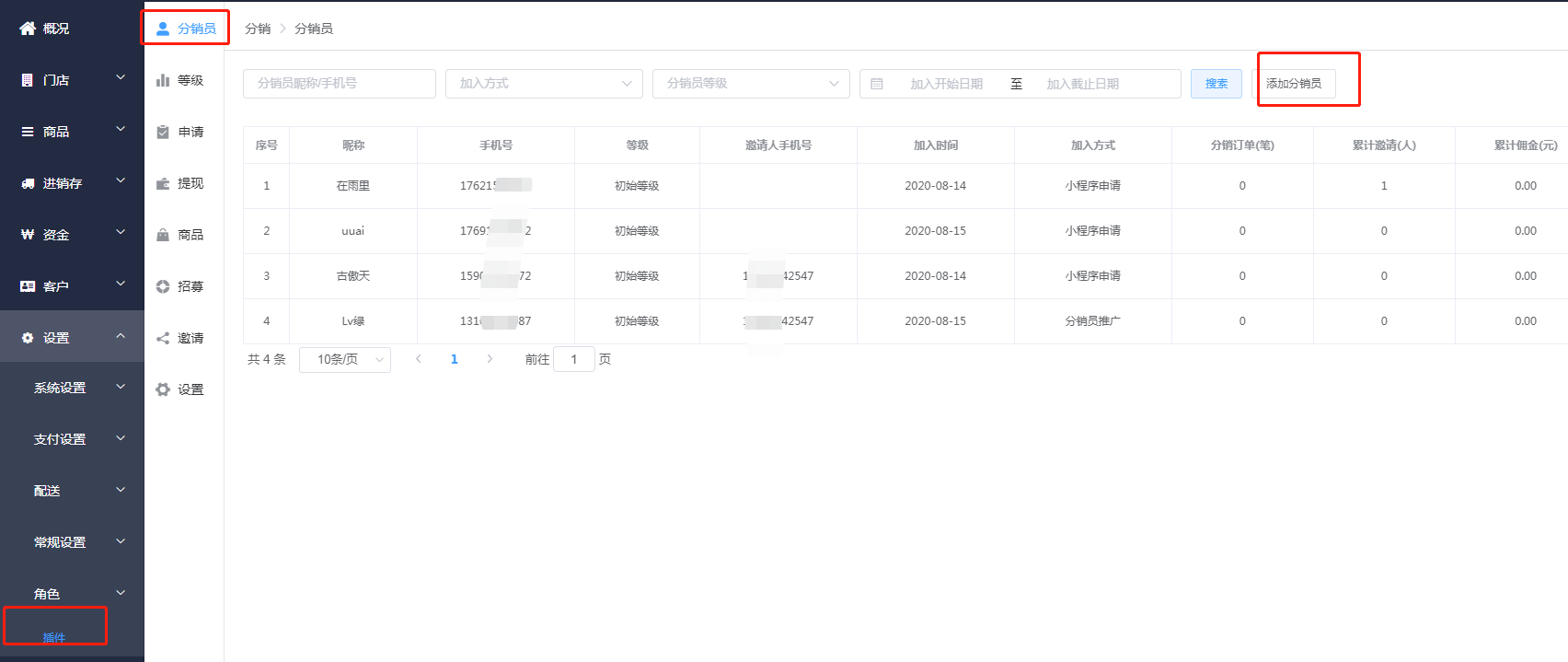Select the 提现 sub-menu item
This screenshot has width=1568, height=662.
(x=190, y=183)
